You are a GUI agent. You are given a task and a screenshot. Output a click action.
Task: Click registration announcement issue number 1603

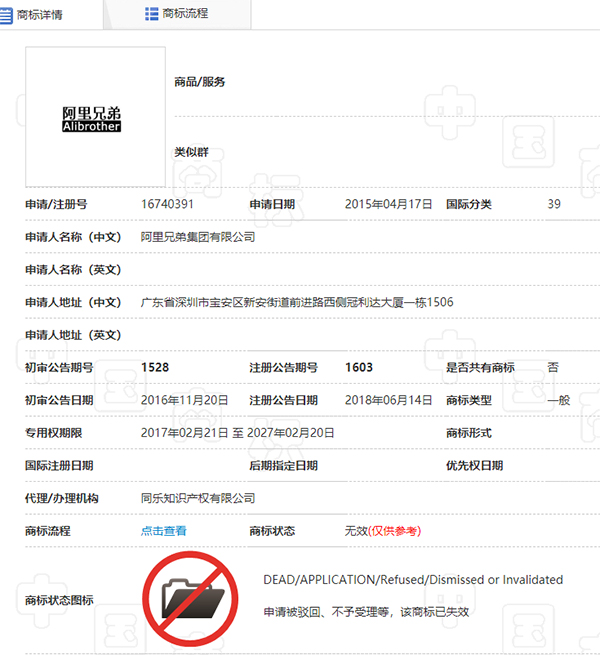pyautogui.click(x=359, y=368)
